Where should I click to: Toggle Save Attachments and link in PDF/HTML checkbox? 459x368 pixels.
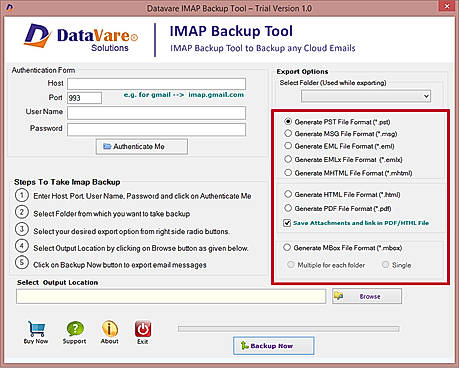287,223
